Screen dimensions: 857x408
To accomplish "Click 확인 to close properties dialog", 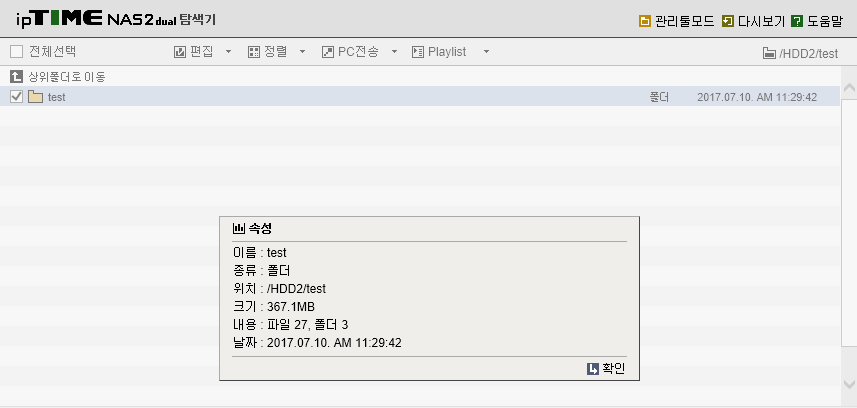I will [x=606, y=369].
